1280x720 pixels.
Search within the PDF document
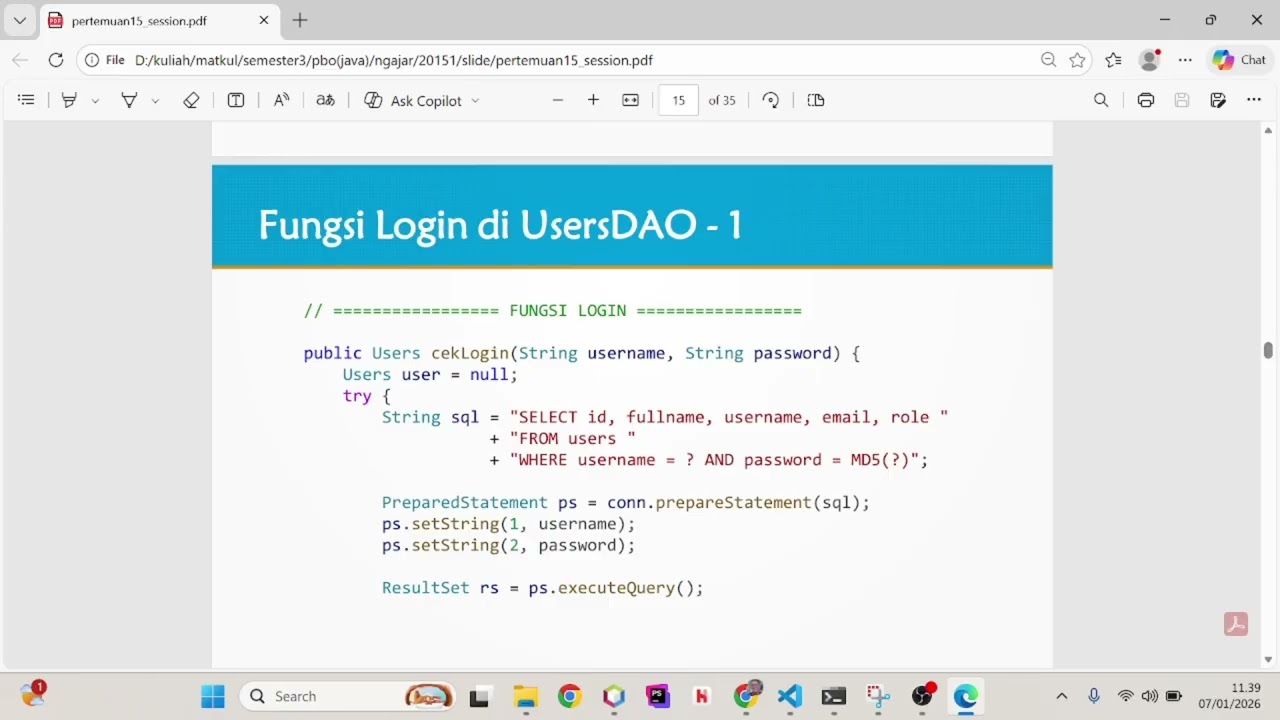tap(1101, 100)
